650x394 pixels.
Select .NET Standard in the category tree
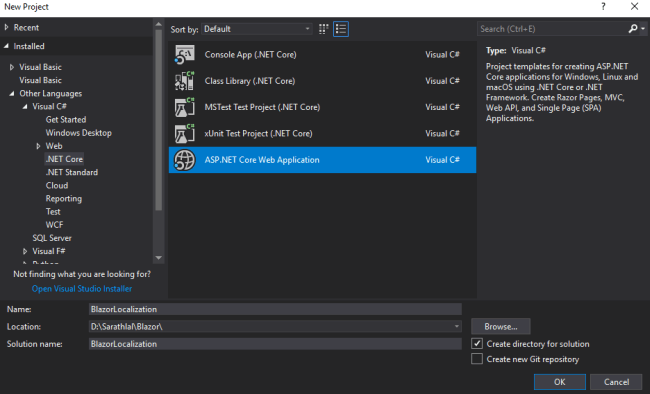click(x=72, y=172)
